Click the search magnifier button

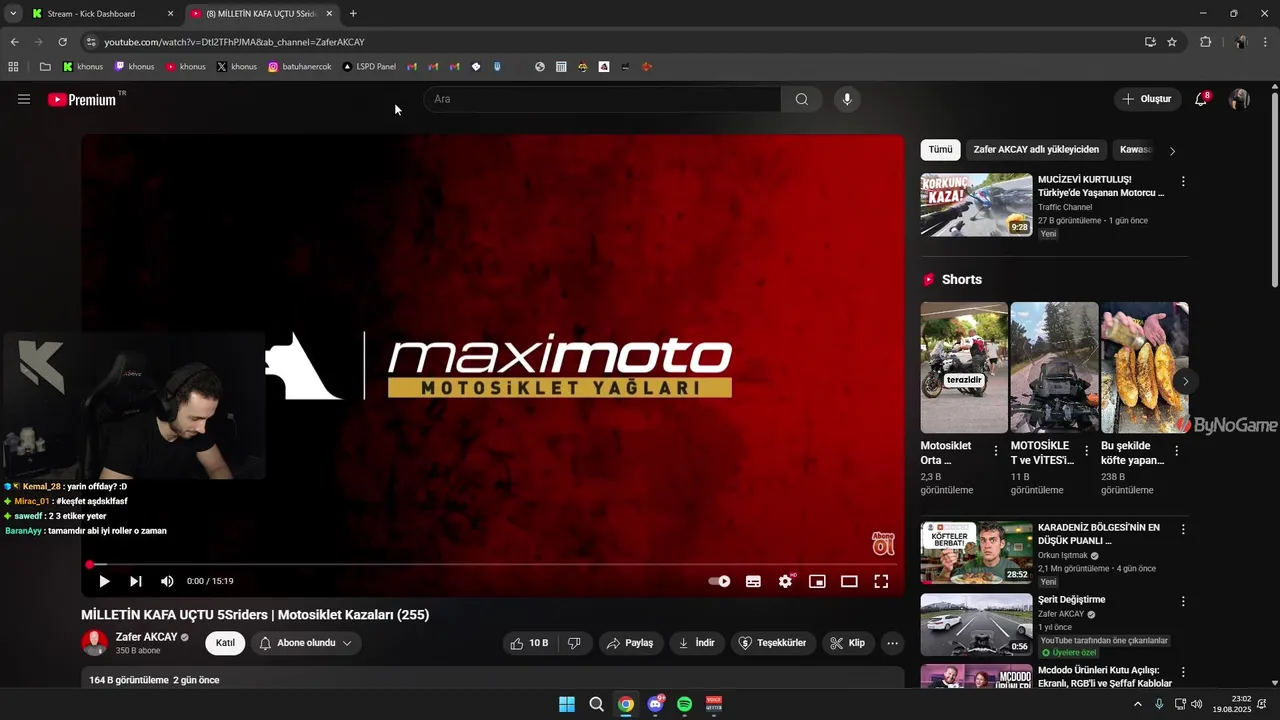click(x=802, y=99)
